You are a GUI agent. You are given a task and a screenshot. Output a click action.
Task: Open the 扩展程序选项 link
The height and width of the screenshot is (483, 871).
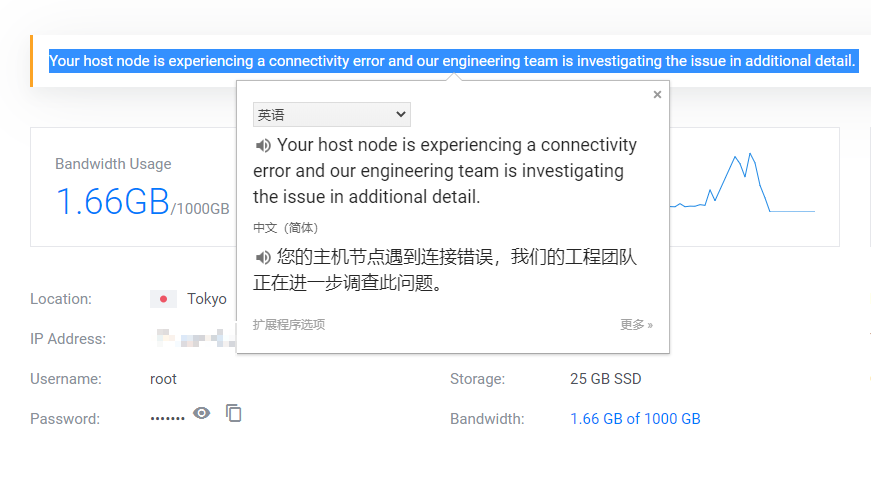(x=289, y=325)
